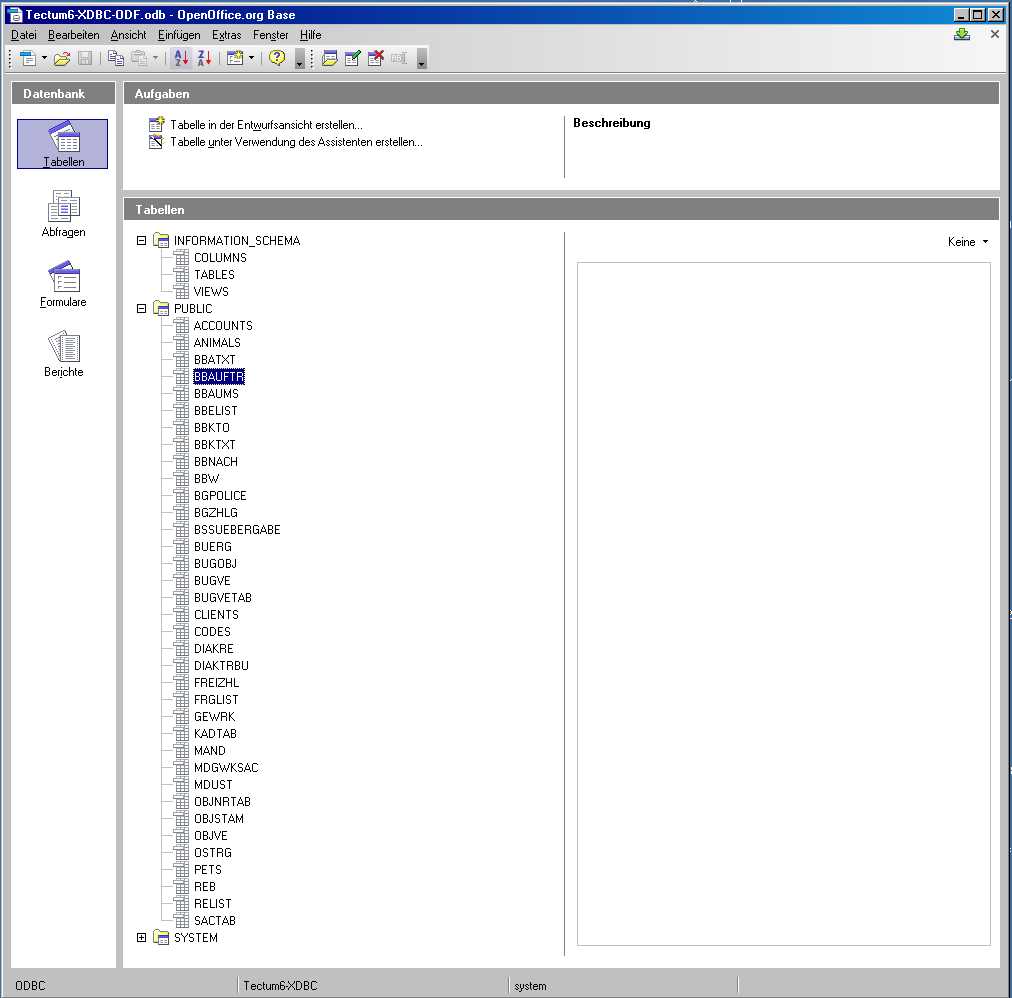
Task: Open the Keine preview mode dropdown
Action: (967, 241)
